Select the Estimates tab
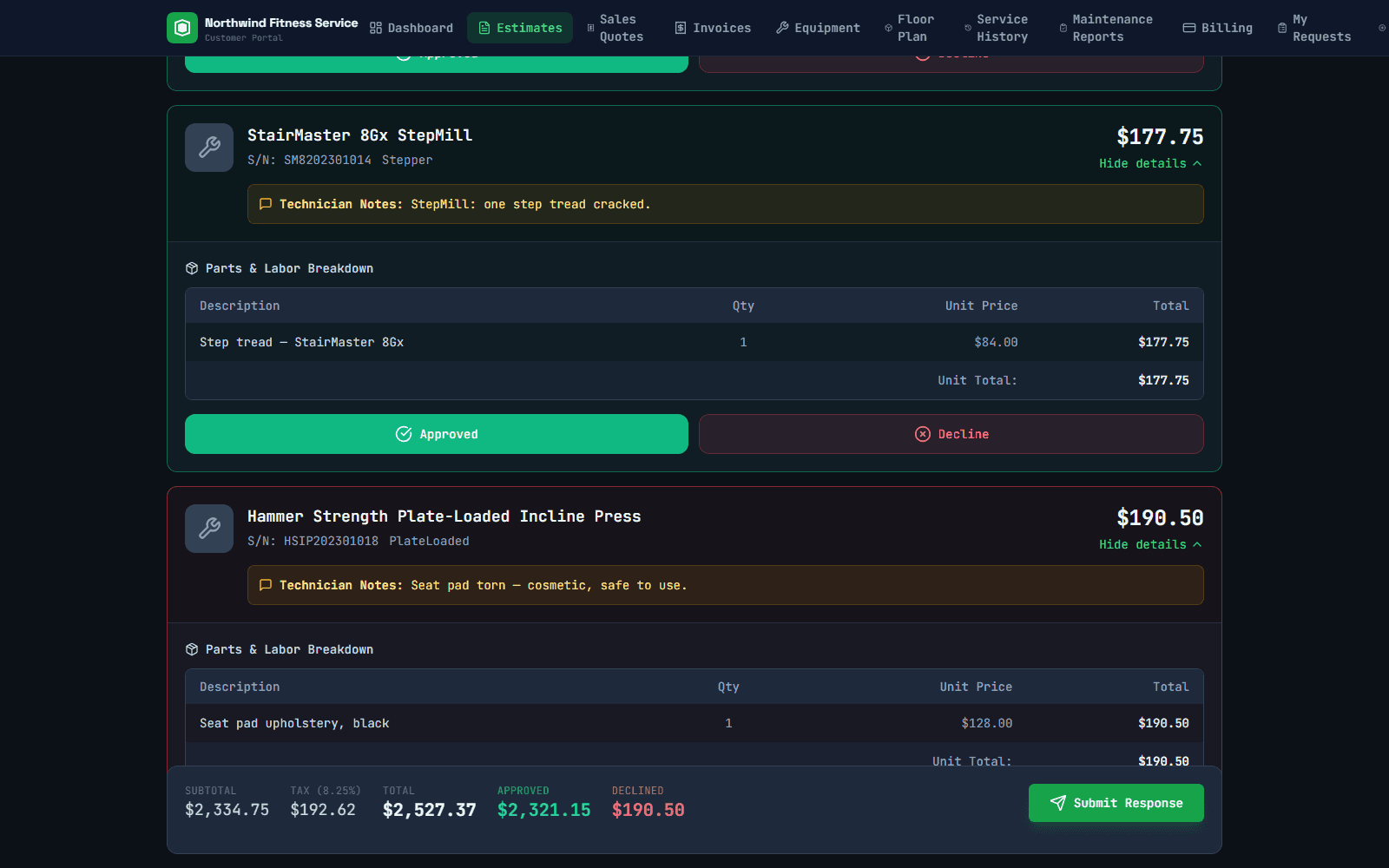Viewport: 1389px width, 868px height. coord(520,28)
